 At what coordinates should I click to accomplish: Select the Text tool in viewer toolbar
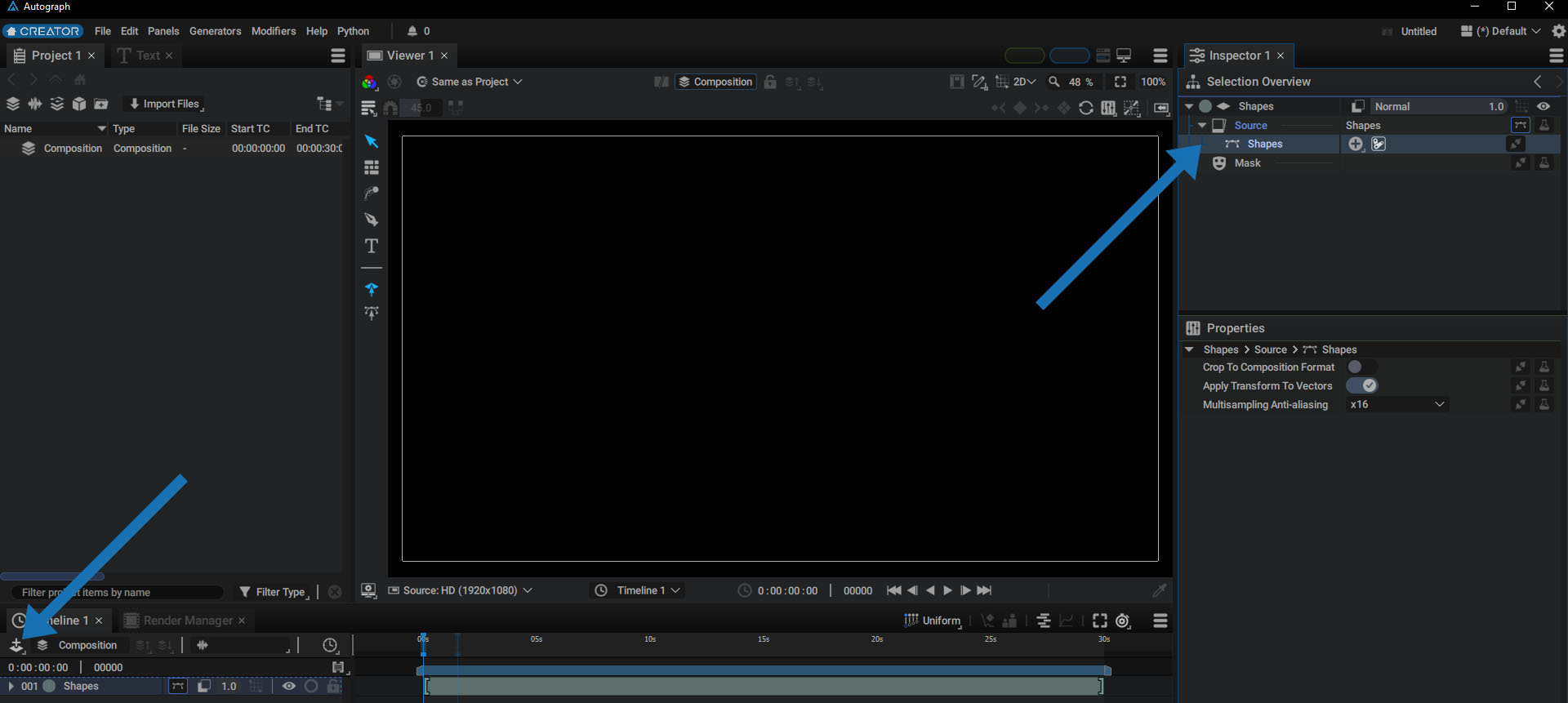click(x=372, y=246)
